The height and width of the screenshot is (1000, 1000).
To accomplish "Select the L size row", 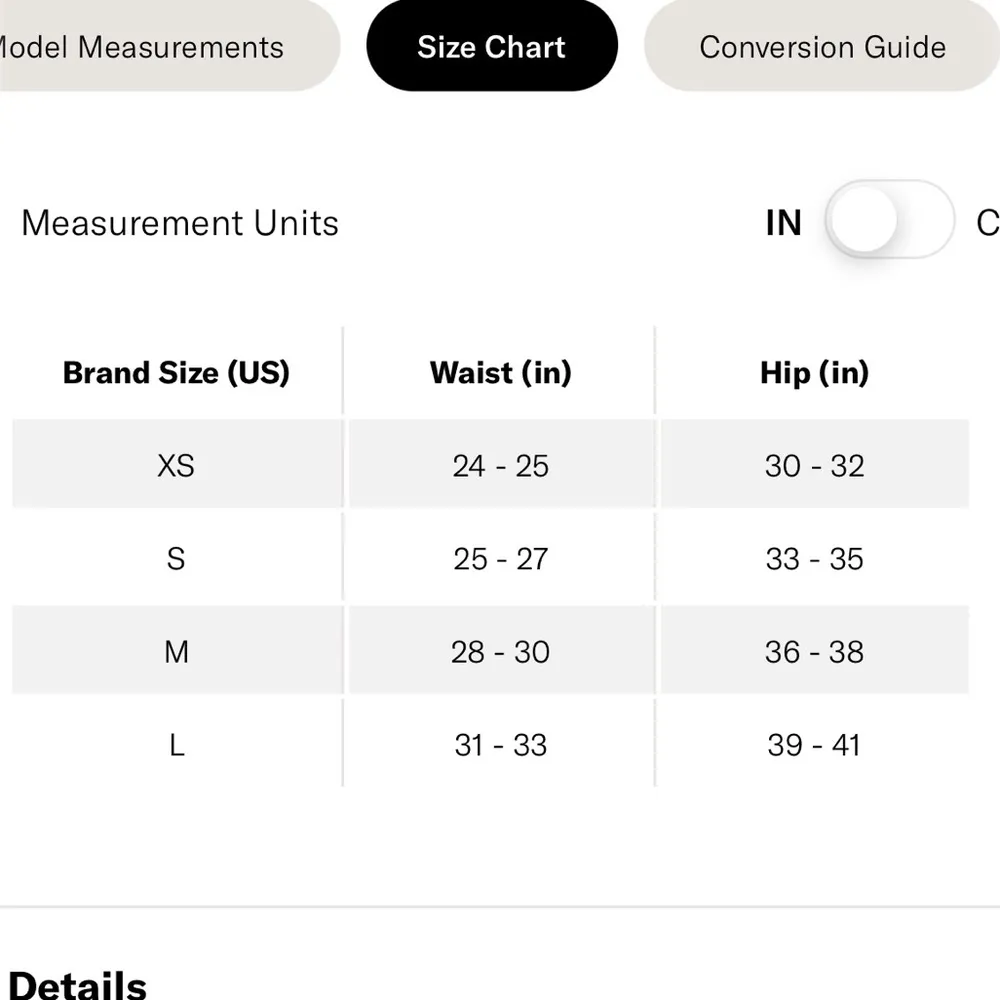I will pyautogui.click(x=176, y=745).
